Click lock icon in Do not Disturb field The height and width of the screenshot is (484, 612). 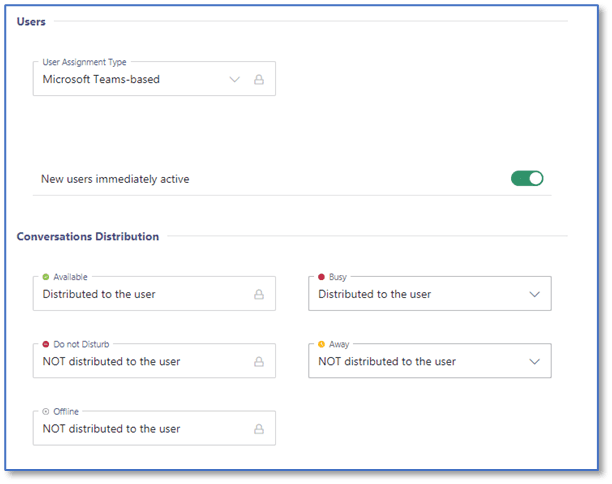coord(259,362)
